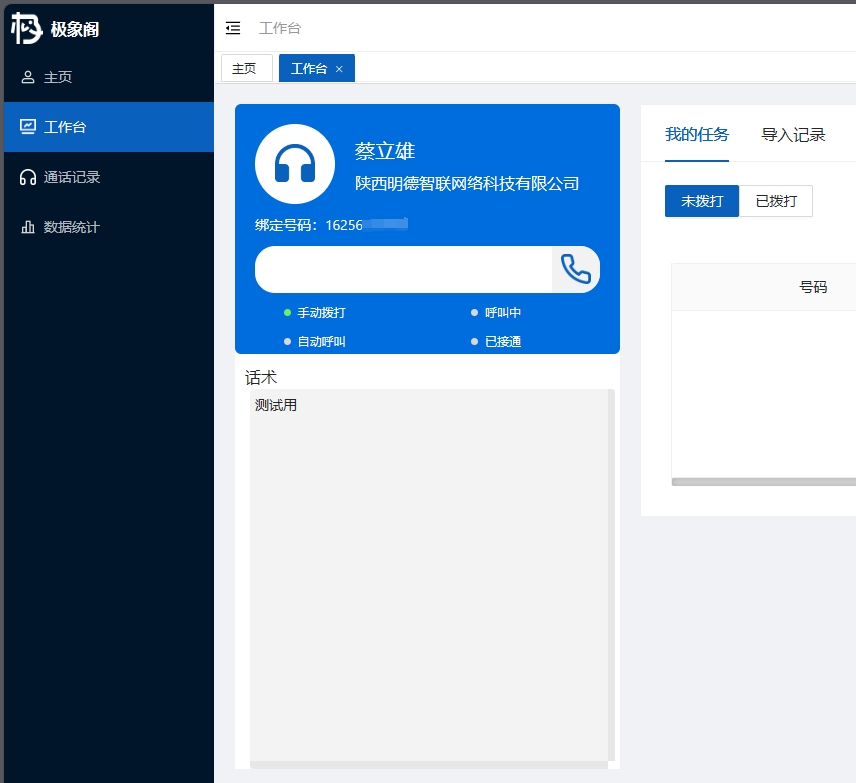
Task: Click the 主页 person icon in sidebar
Action: [x=28, y=77]
